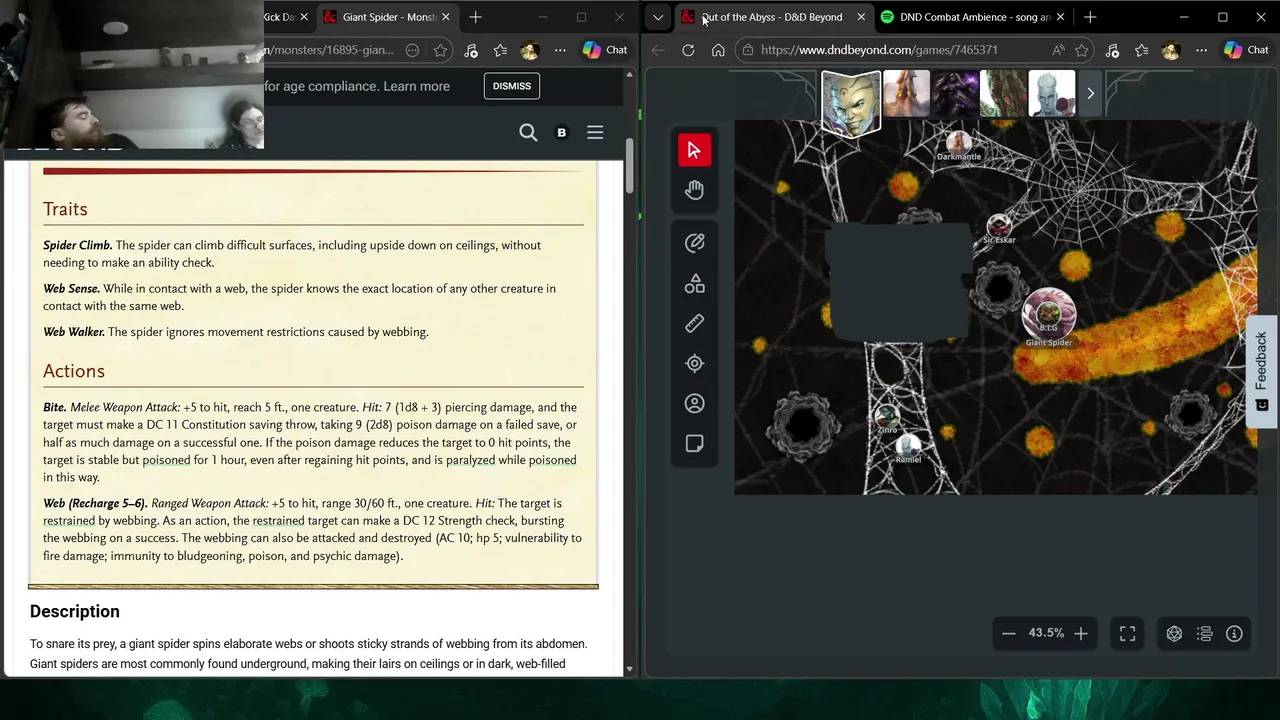Click the 43.5% zoom level value

click(x=1046, y=633)
